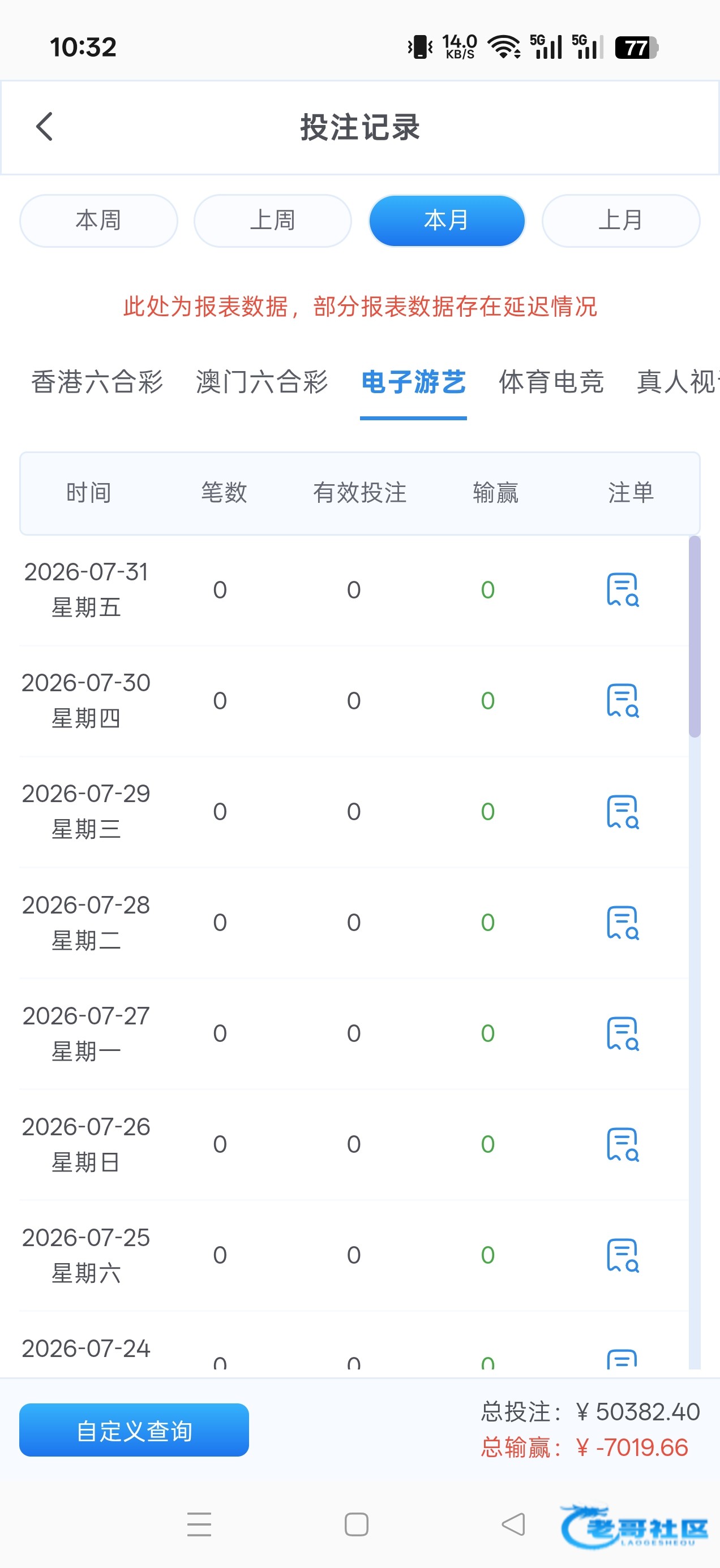This screenshot has width=720, height=1568.
Task: View bet slip icon for 2026-07-25
Action: point(623,1255)
